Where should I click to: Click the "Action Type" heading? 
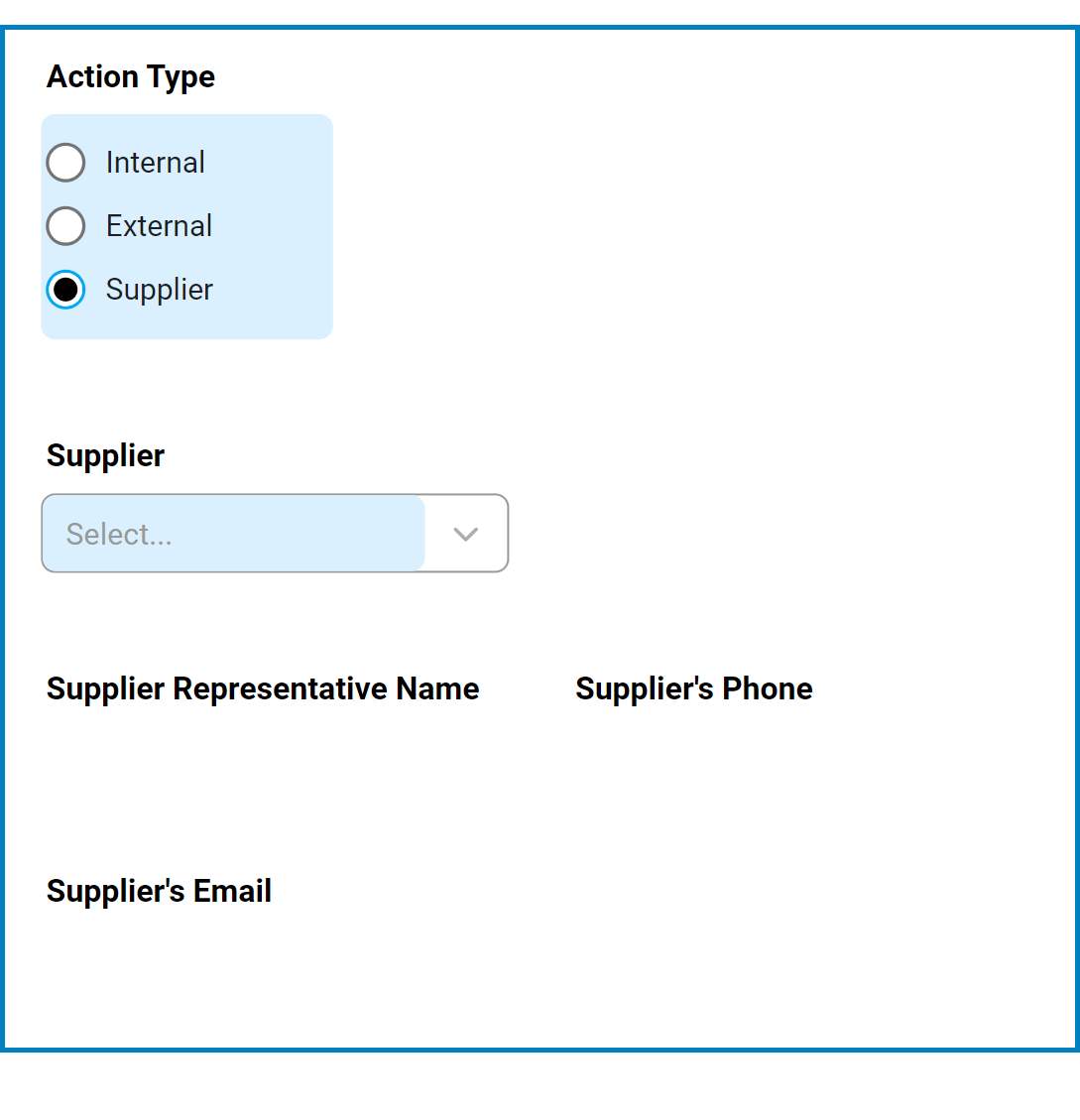[131, 76]
